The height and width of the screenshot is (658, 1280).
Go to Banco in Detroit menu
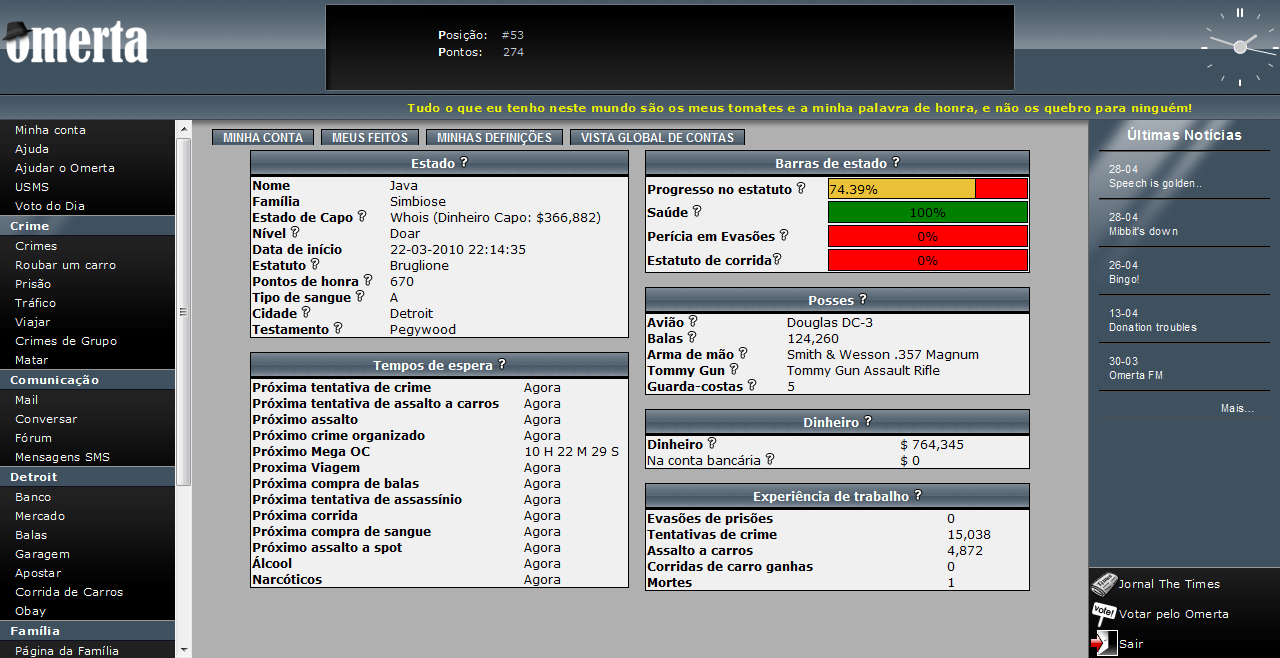point(33,497)
